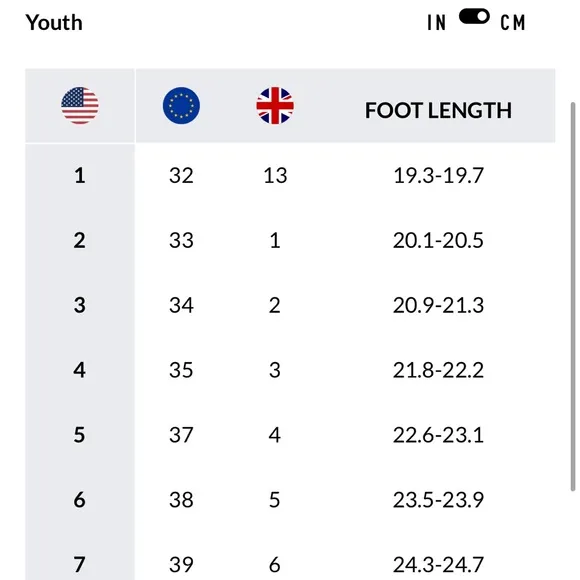Select US size 2 row

tap(290, 240)
